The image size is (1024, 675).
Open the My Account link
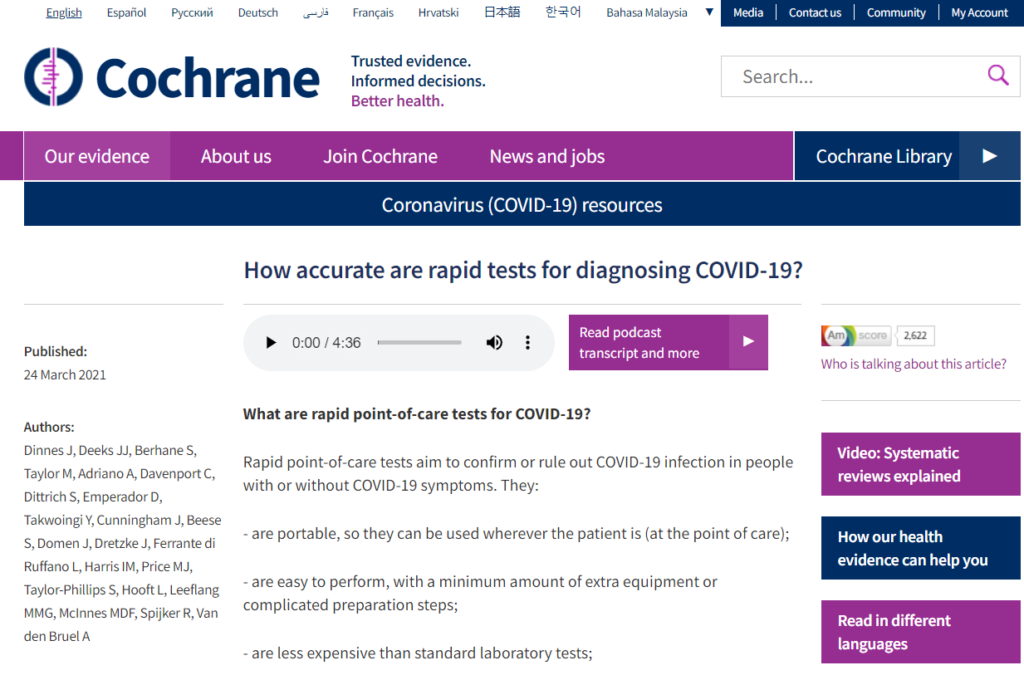tap(979, 12)
